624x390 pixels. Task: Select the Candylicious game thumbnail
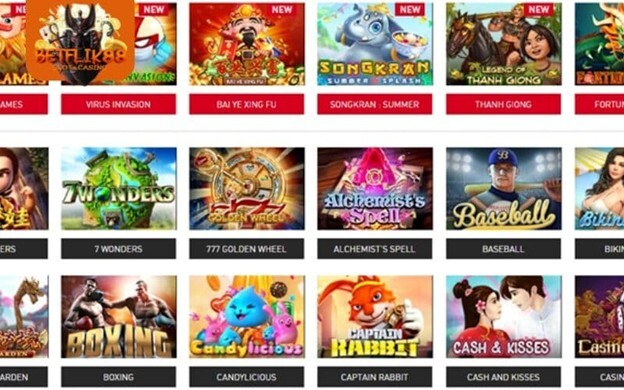(x=247, y=317)
